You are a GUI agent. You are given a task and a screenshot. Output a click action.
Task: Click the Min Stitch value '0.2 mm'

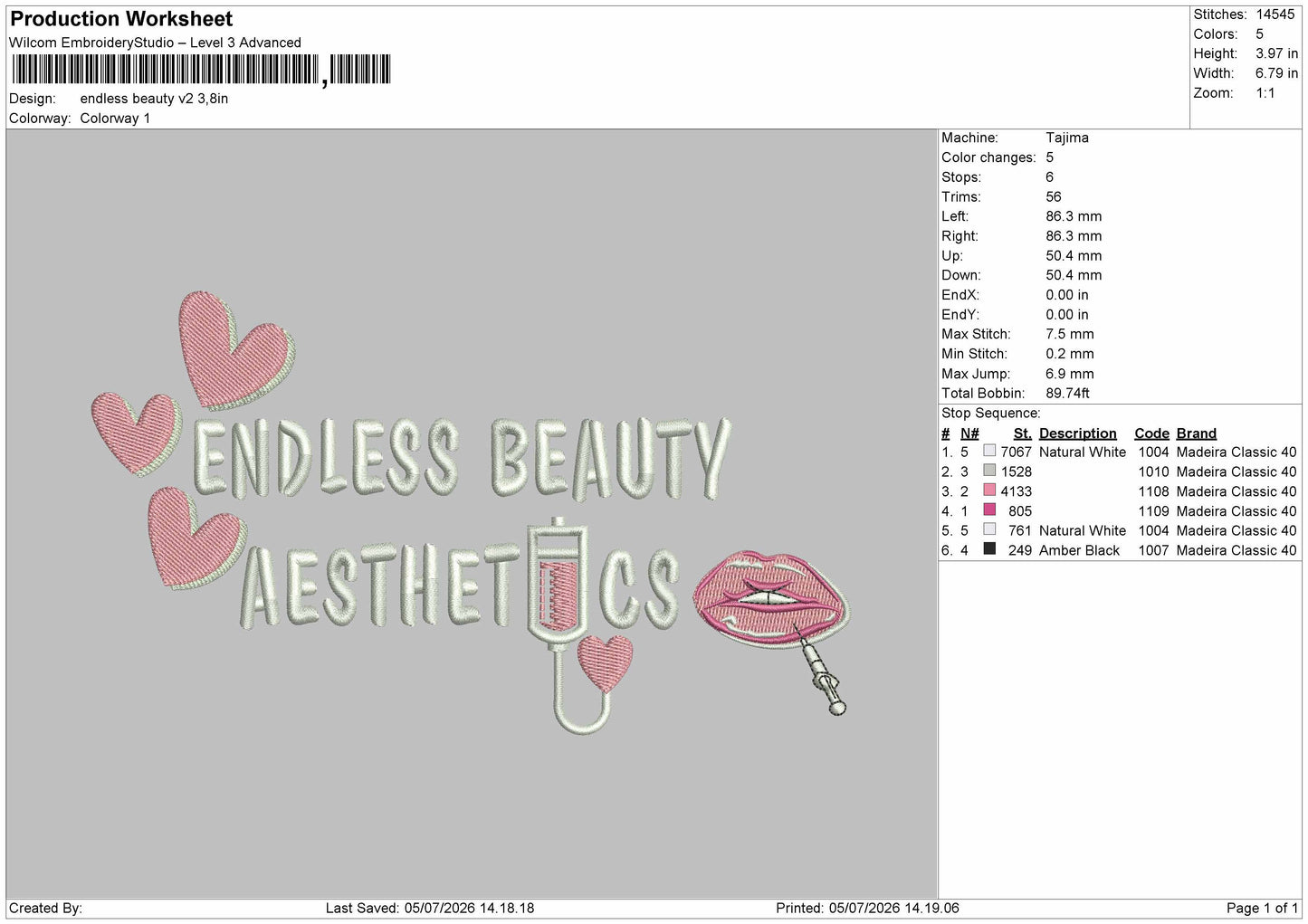1070,354
